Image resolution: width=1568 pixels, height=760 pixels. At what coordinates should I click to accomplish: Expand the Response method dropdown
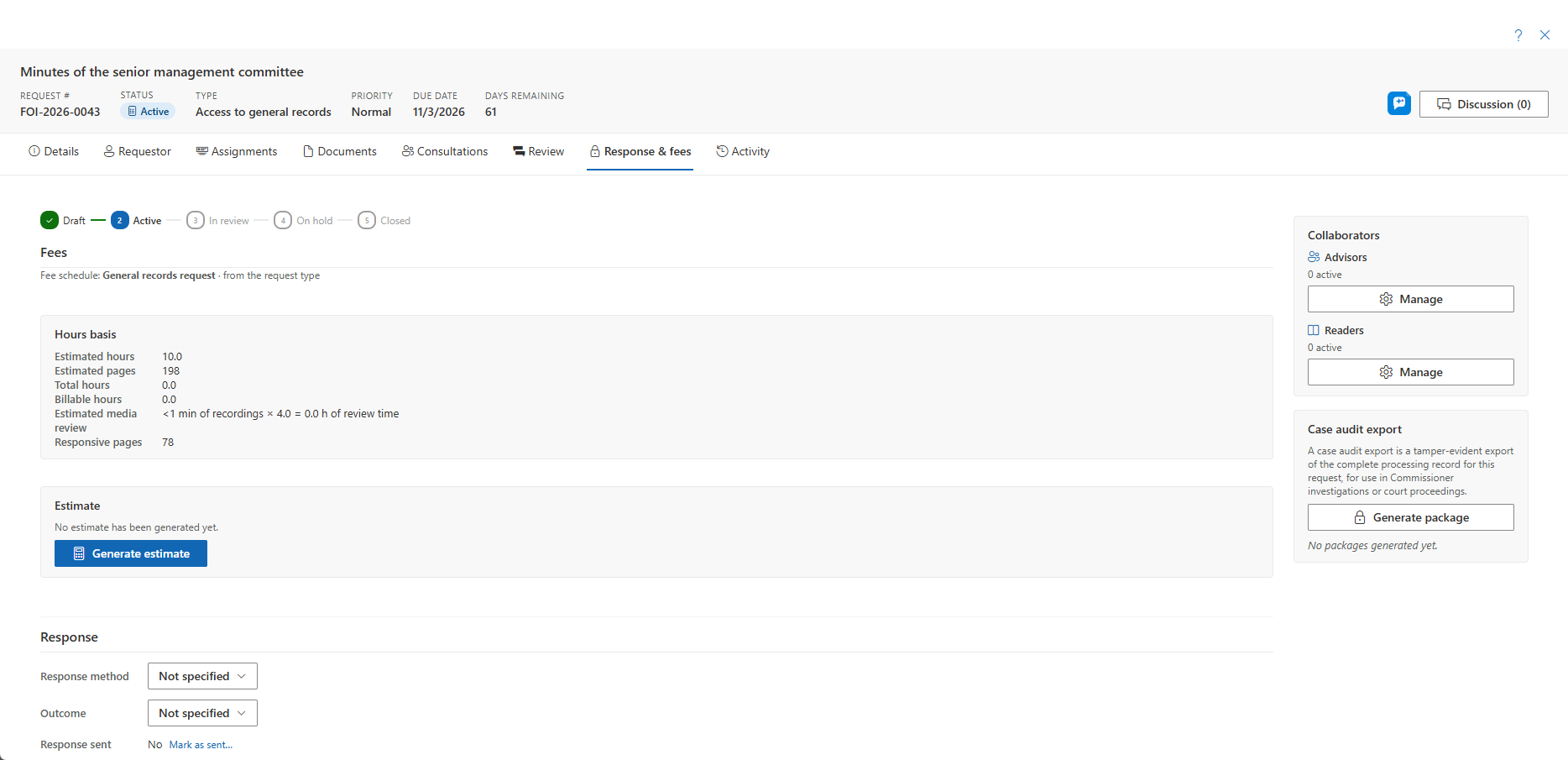(x=202, y=676)
